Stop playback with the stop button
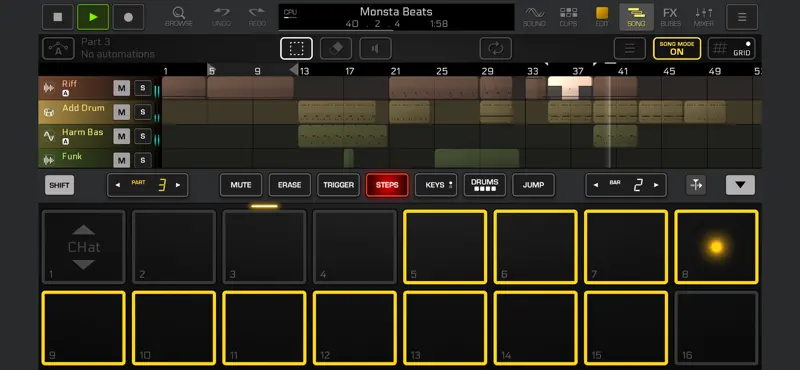The height and width of the screenshot is (370, 800). coord(58,17)
